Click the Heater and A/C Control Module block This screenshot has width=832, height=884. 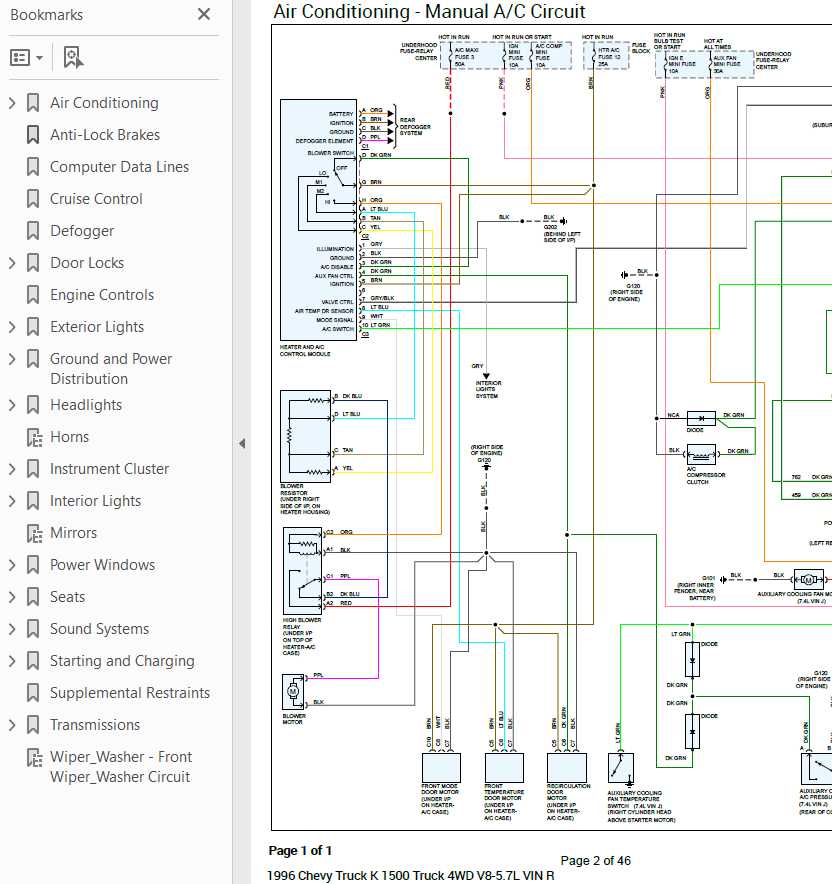[x=318, y=220]
